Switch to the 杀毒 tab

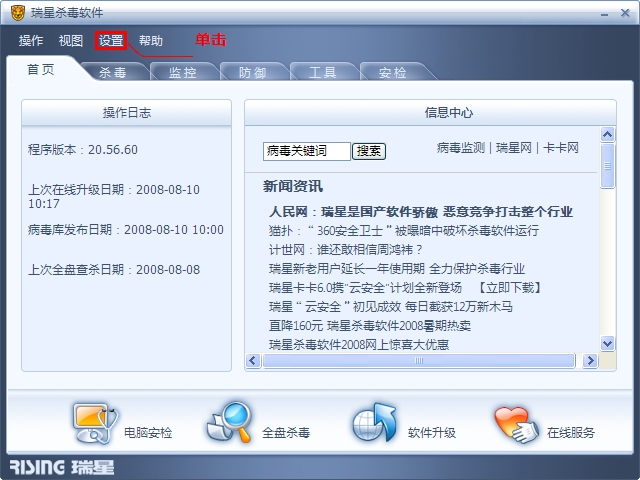click(x=113, y=72)
